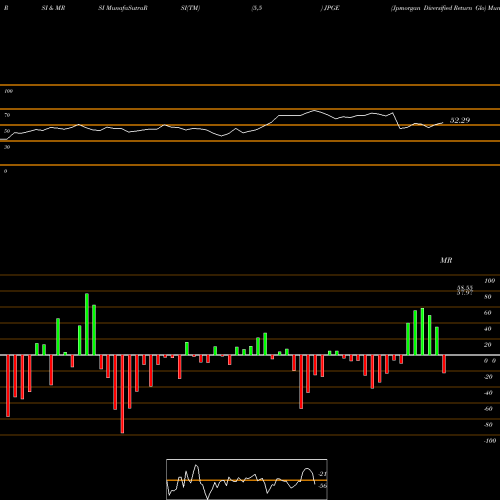
Task: Click the MR axis label -60
Action: tap(488, 409)
